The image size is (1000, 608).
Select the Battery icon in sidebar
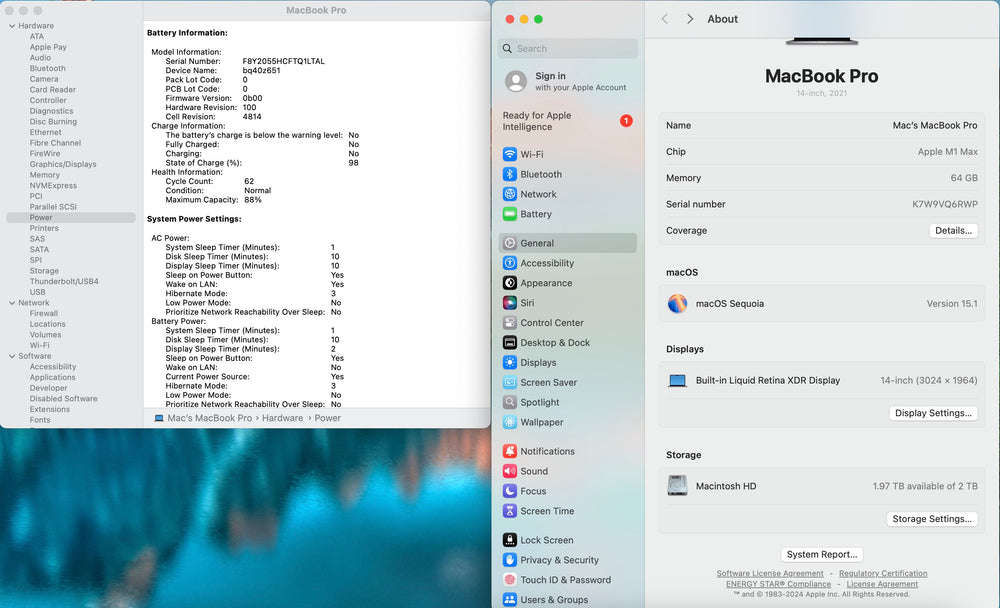(510, 214)
